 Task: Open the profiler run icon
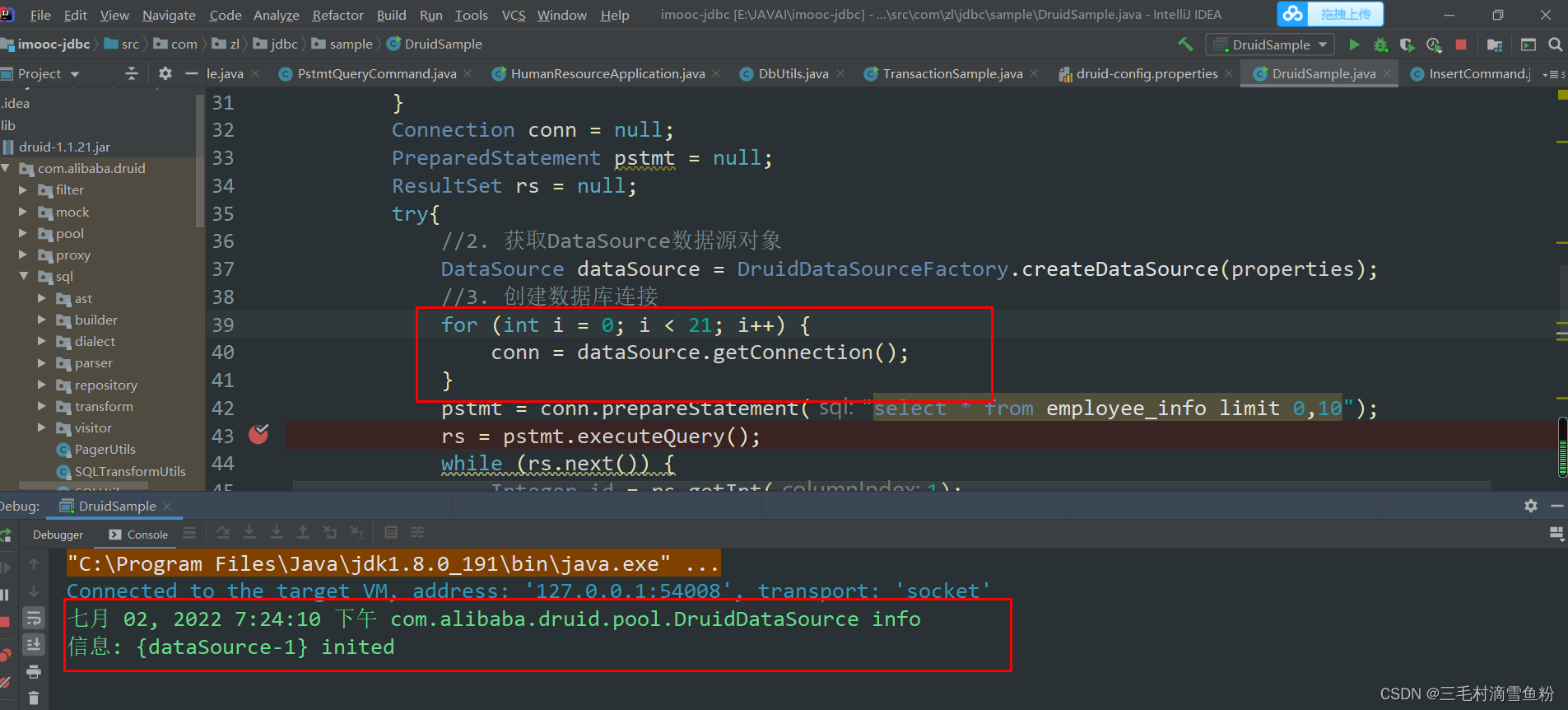tap(1434, 44)
